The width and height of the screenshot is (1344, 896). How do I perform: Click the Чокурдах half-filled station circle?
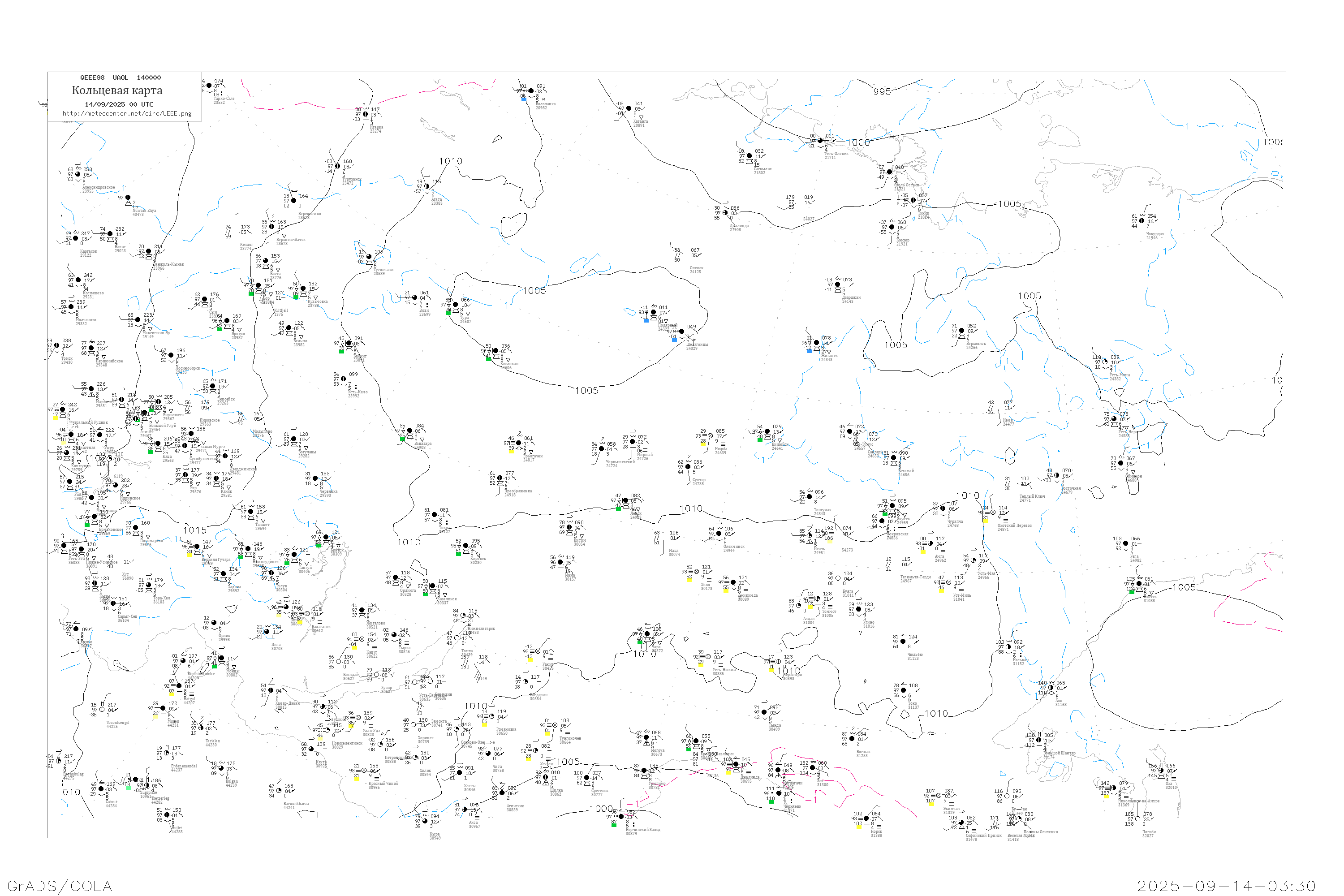[1142, 220]
